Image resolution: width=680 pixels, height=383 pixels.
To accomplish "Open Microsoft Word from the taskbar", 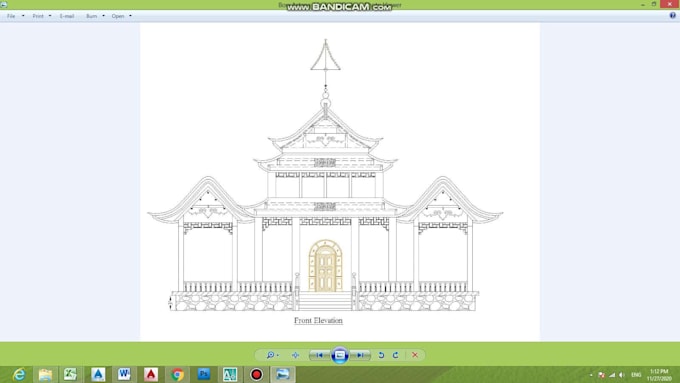I will coord(124,374).
